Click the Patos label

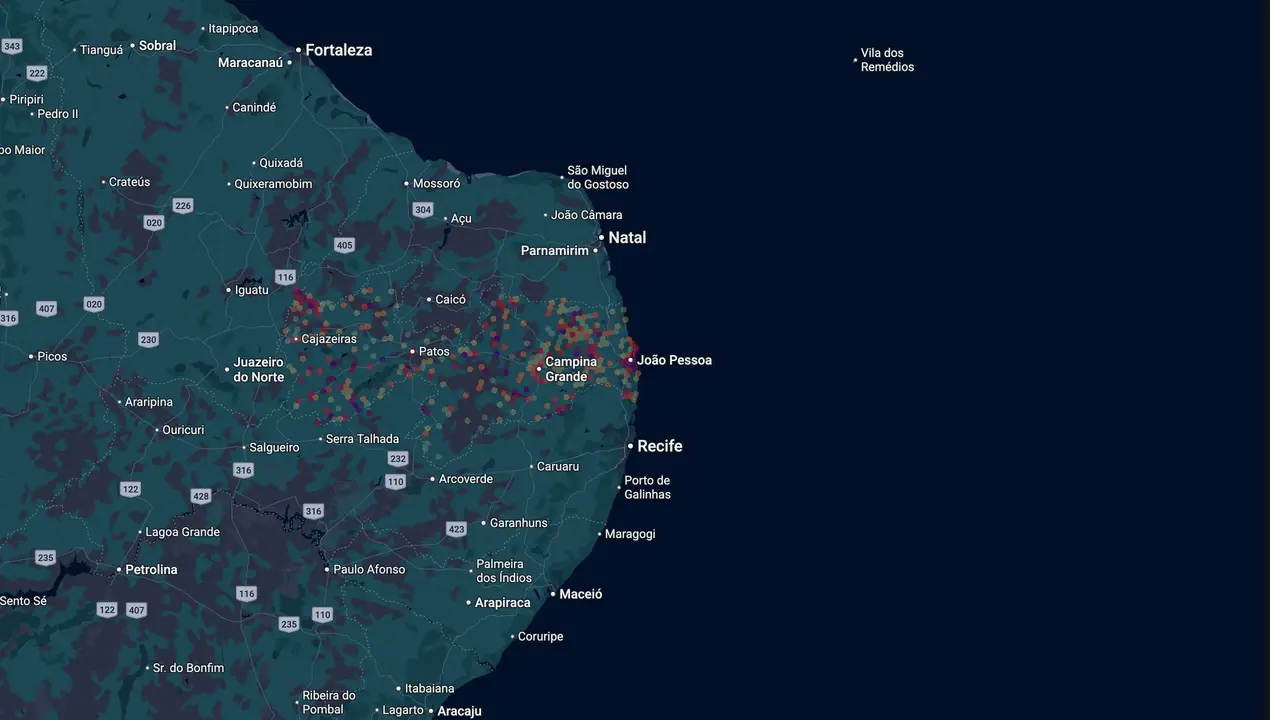click(434, 352)
